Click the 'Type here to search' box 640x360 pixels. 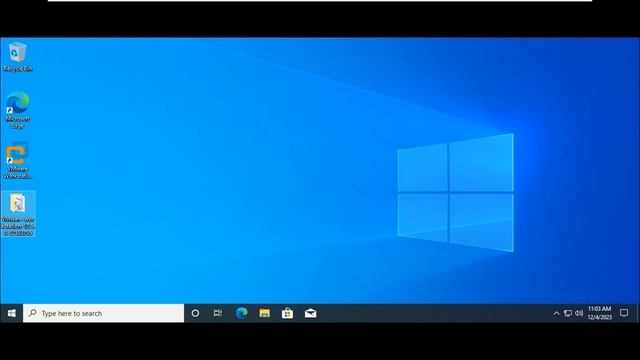pos(104,313)
